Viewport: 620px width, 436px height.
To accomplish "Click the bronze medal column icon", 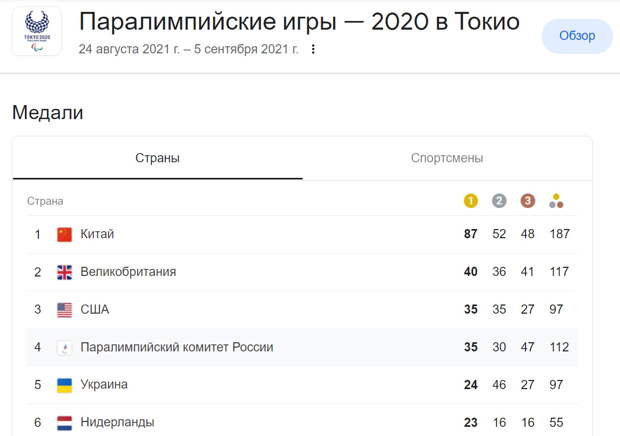I will [x=527, y=201].
